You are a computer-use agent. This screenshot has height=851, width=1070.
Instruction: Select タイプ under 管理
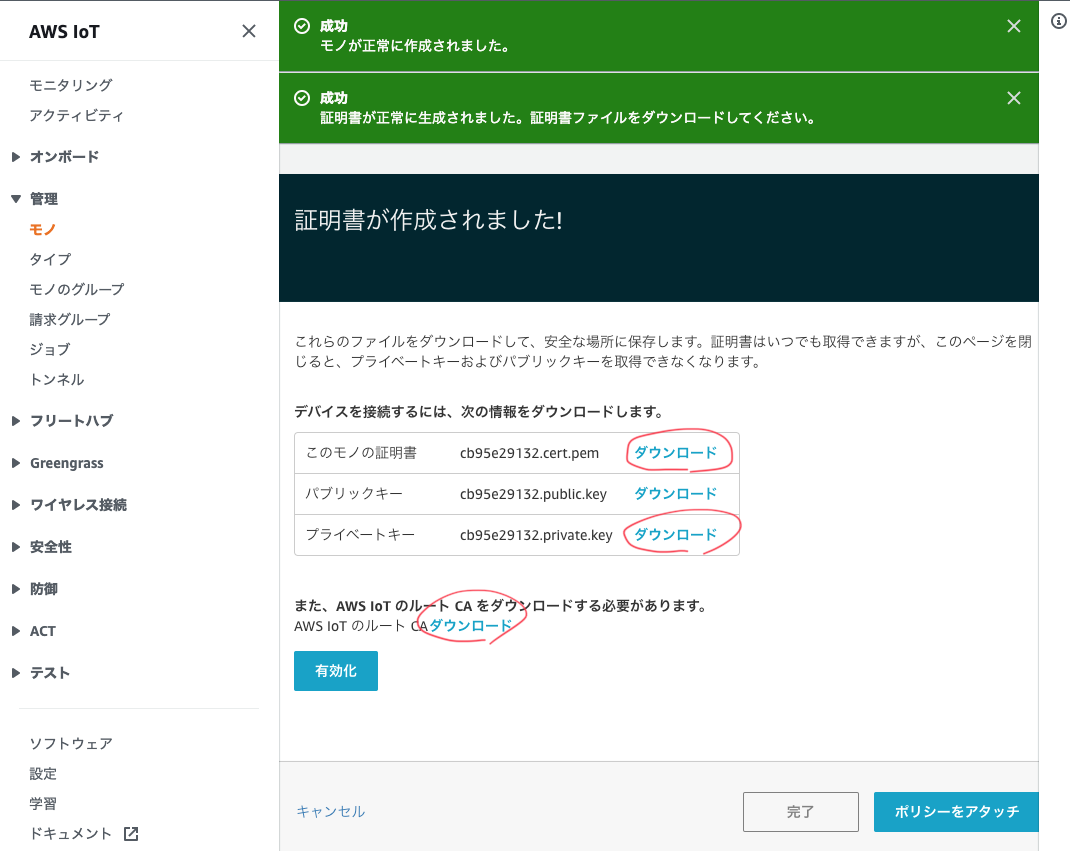coord(50,259)
